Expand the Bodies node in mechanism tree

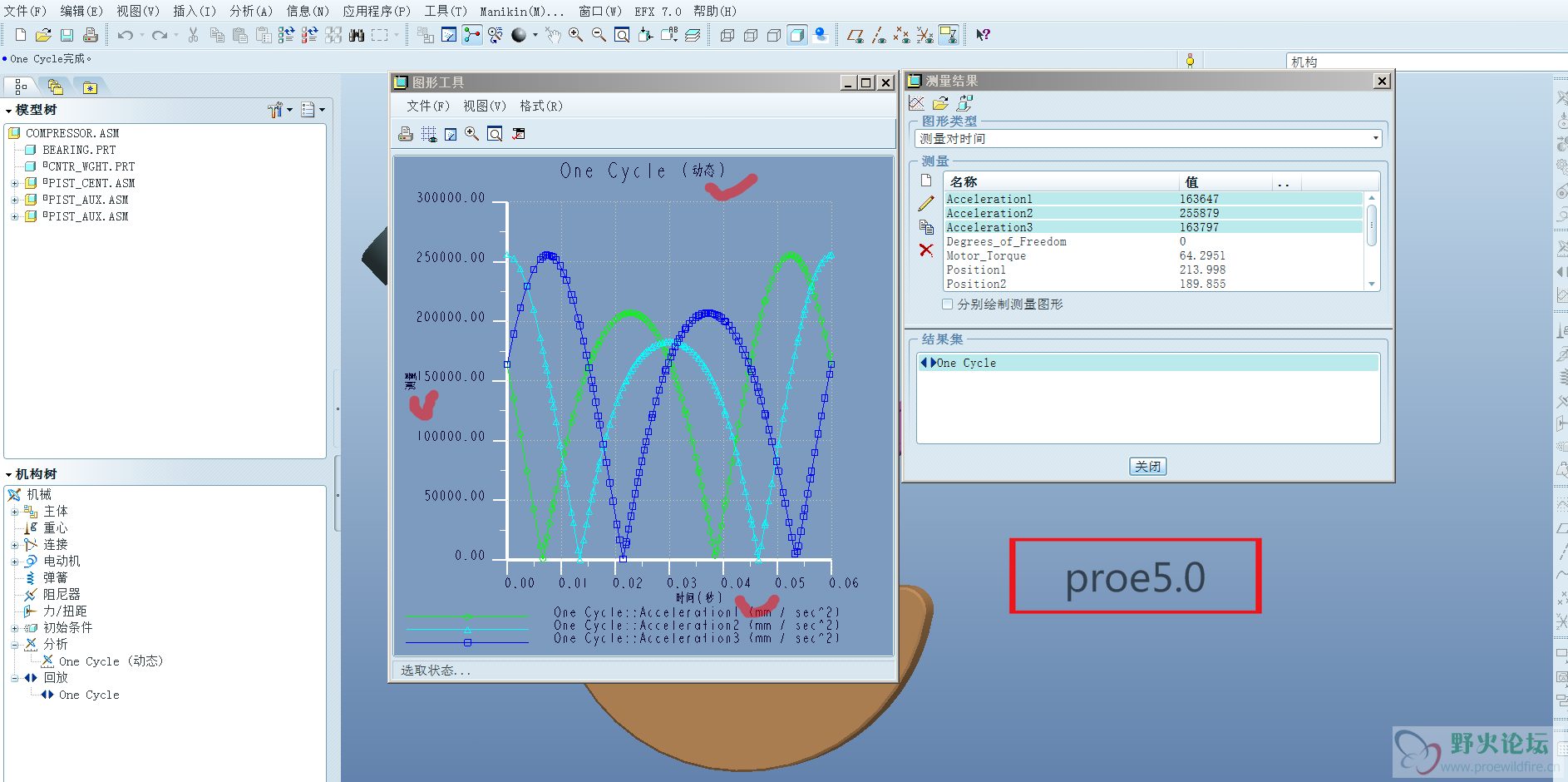pos(14,512)
